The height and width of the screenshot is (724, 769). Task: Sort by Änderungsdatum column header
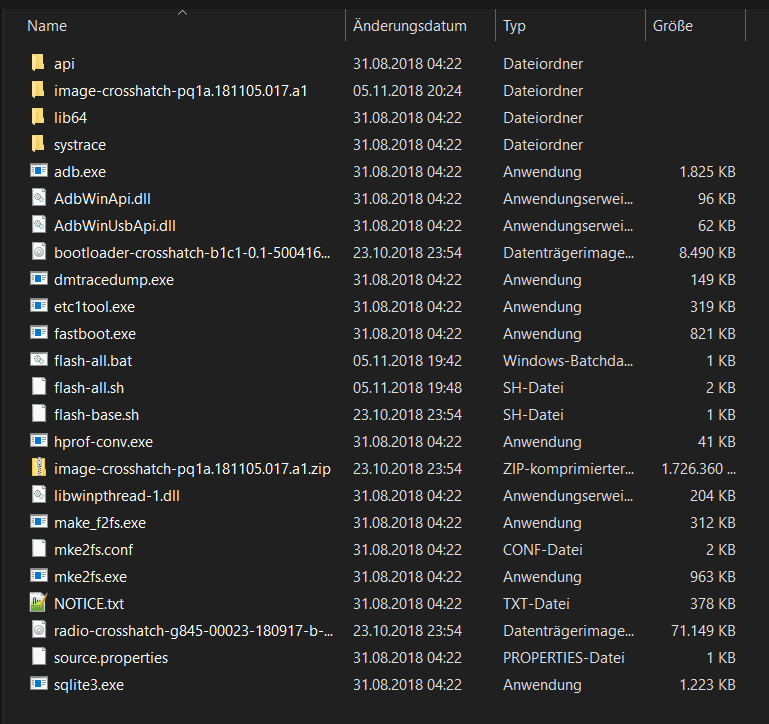pos(410,26)
